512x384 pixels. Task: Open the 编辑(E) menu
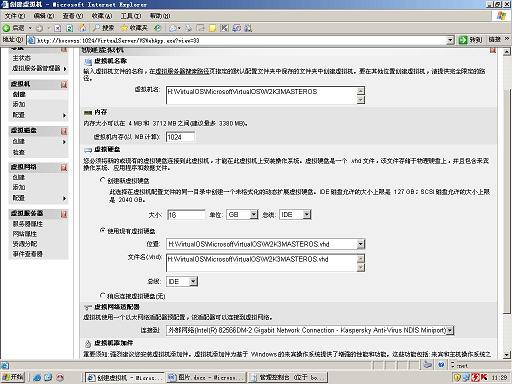click(44, 16)
